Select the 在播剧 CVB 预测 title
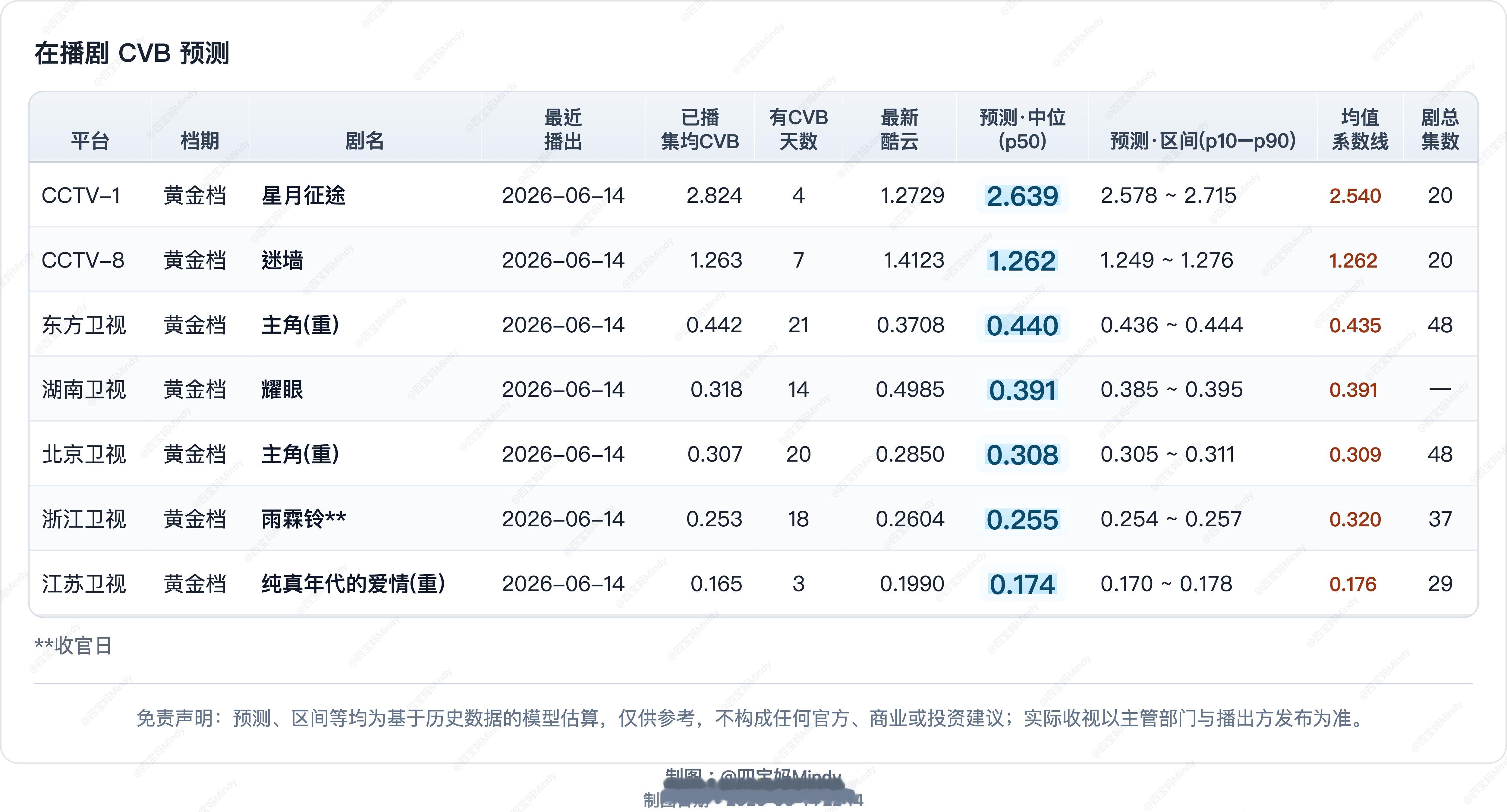 point(132,53)
